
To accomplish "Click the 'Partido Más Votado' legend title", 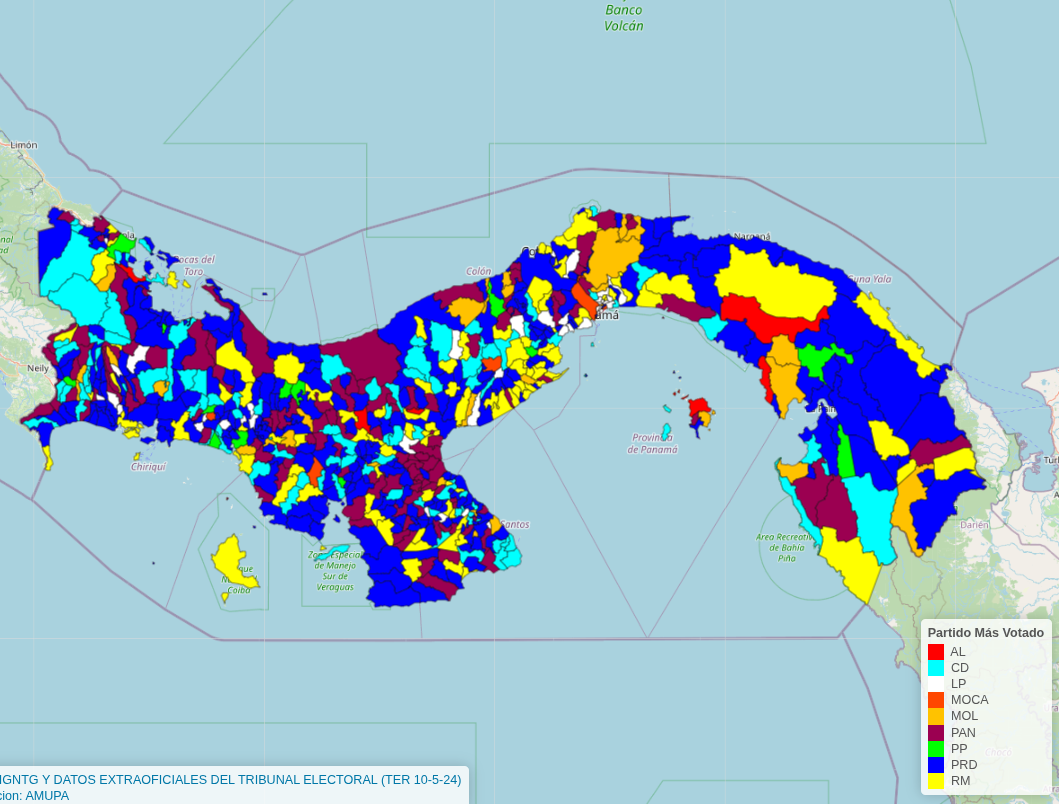I will (985, 633).
